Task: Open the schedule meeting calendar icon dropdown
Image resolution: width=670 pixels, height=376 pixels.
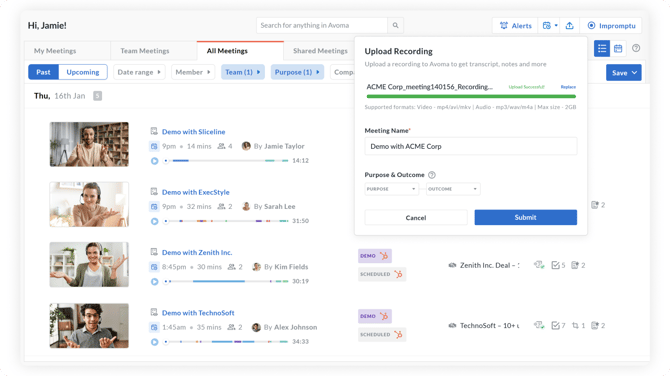Action: tap(550, 26)
